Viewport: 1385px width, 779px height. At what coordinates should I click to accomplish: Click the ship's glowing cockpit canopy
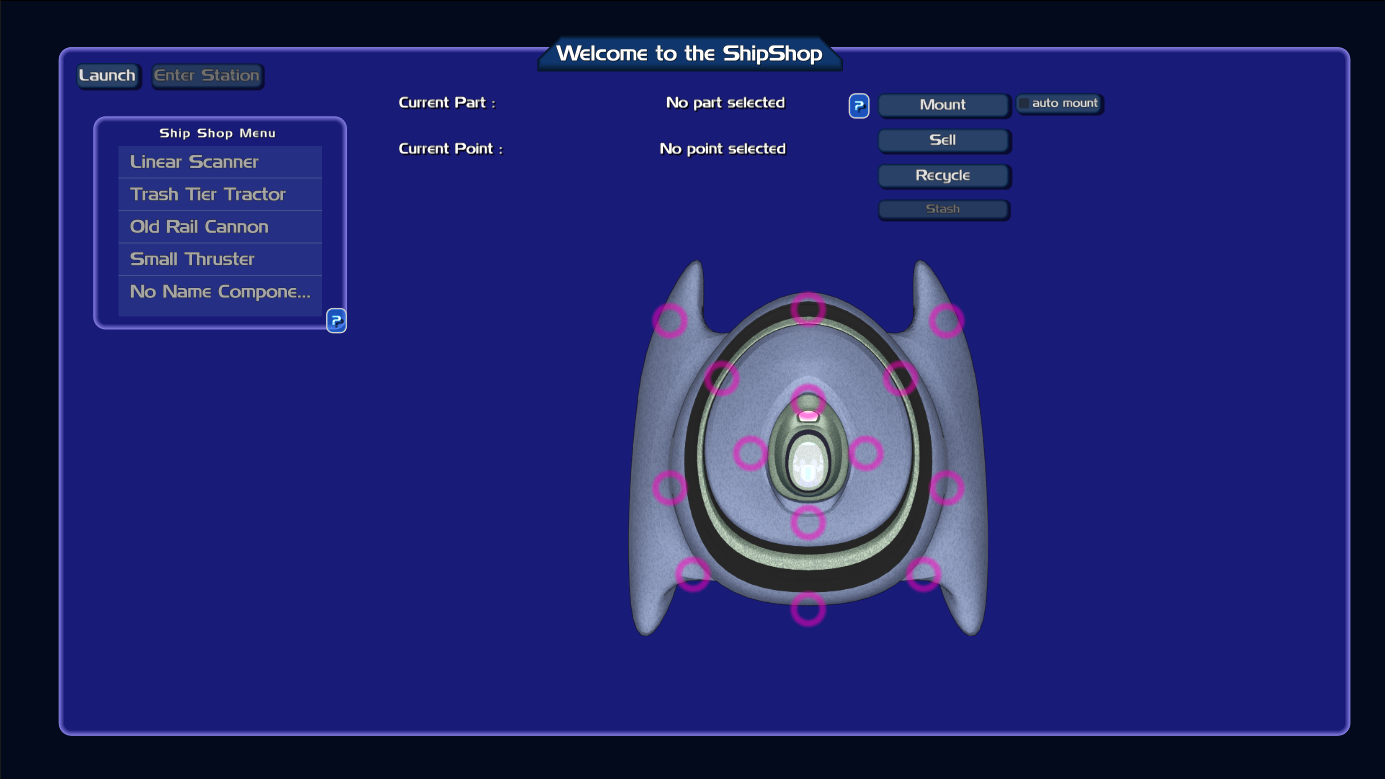click(808, 464)
